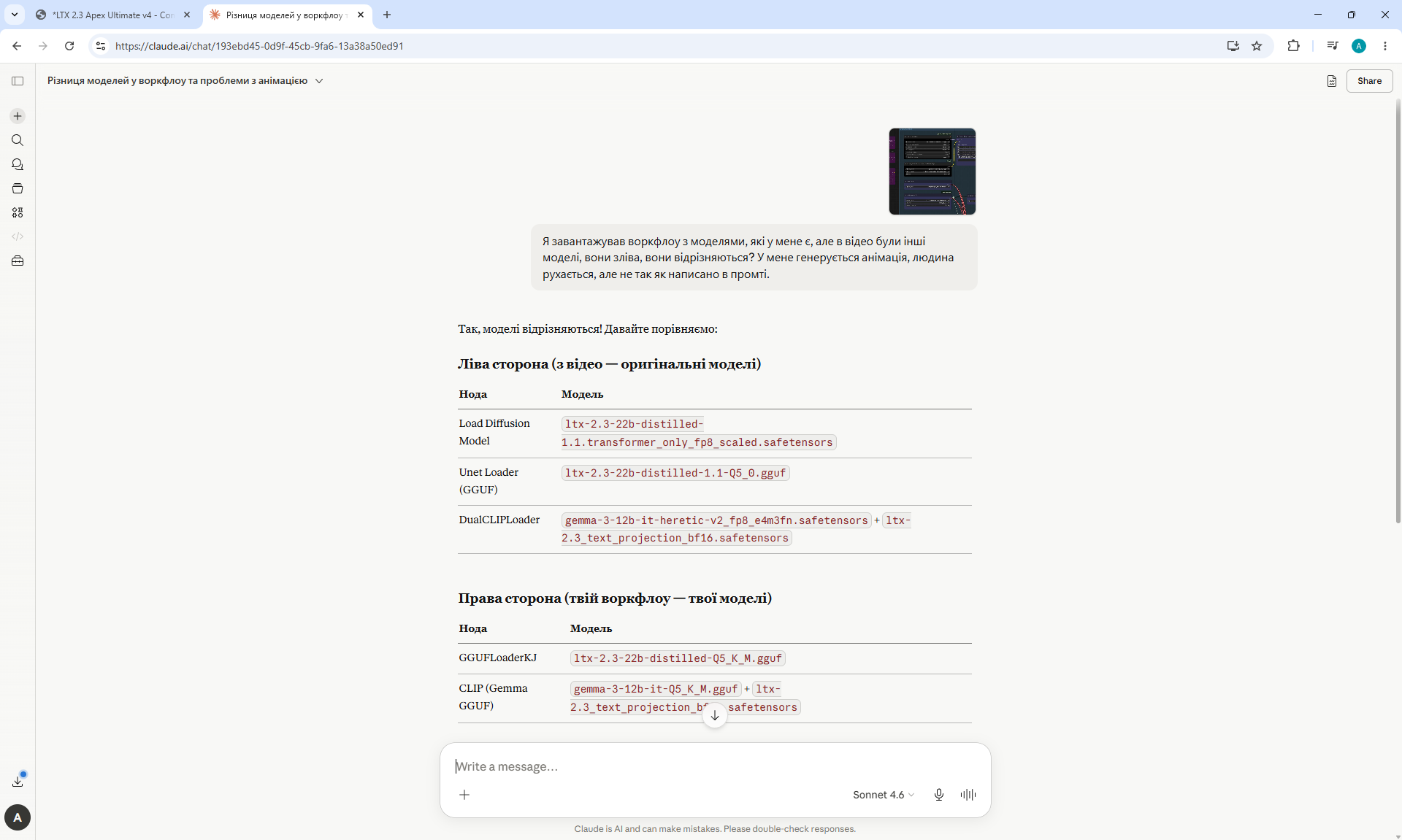
Task: Click the site information icon in address bar
Action: (101, 46)
